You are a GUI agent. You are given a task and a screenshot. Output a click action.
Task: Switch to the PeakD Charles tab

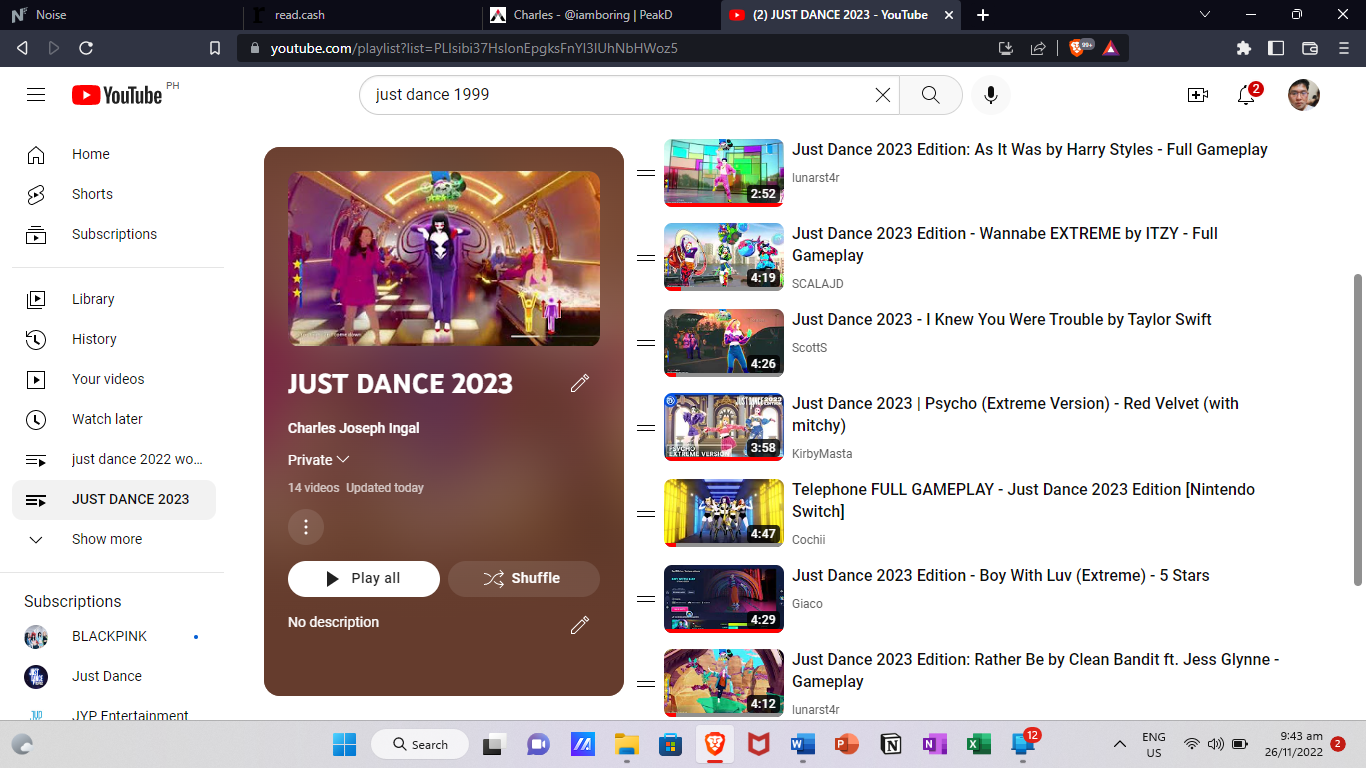[x=600, y=15]
